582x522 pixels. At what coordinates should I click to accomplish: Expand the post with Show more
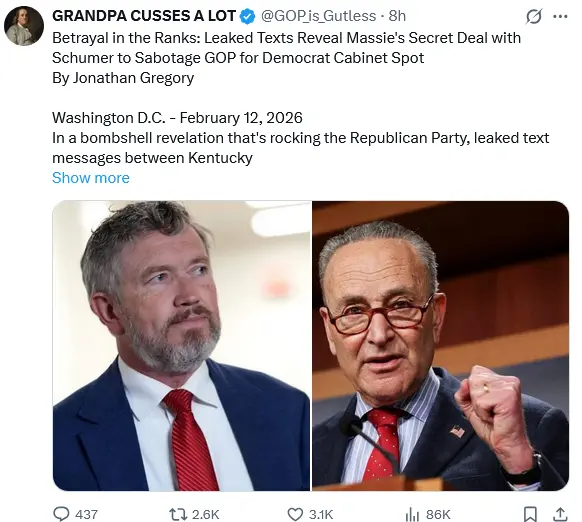click(91, 178)
